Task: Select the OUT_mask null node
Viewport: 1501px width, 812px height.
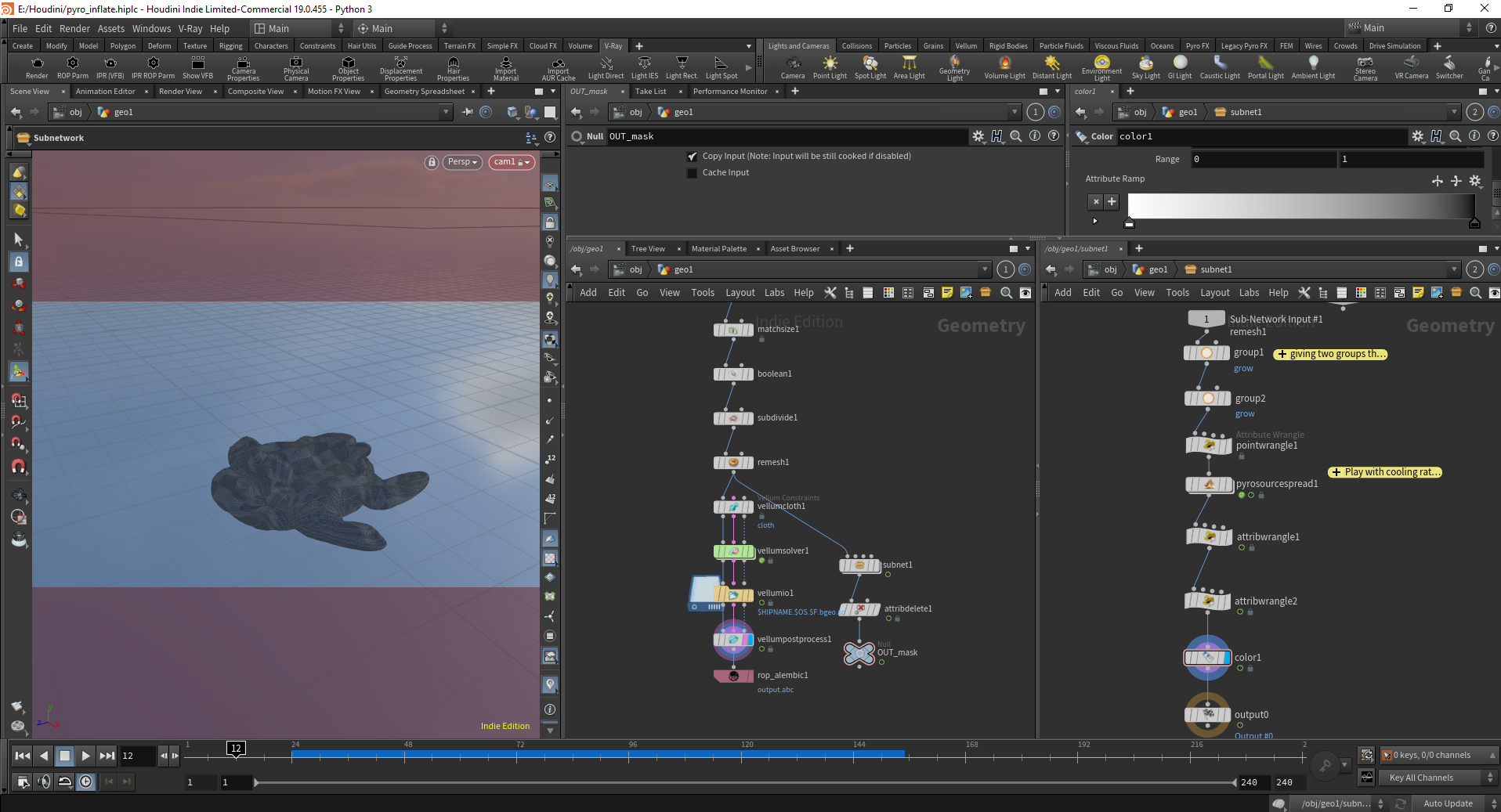Action: pyautogui.click(x=859, y=653)
